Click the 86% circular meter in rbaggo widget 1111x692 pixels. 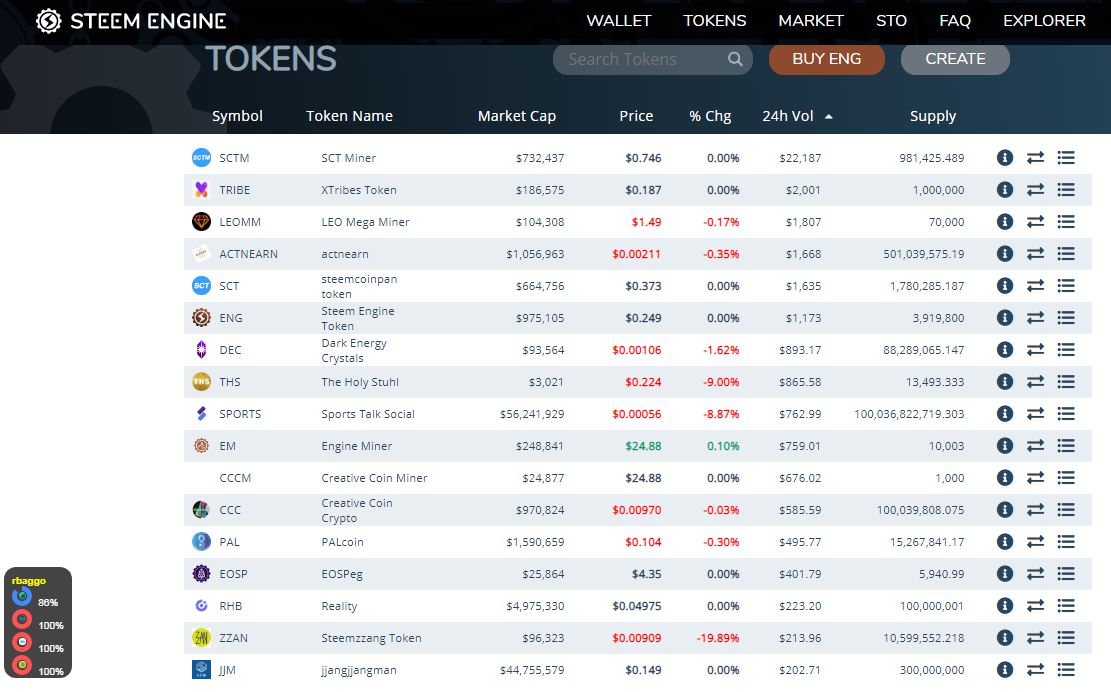22,597
